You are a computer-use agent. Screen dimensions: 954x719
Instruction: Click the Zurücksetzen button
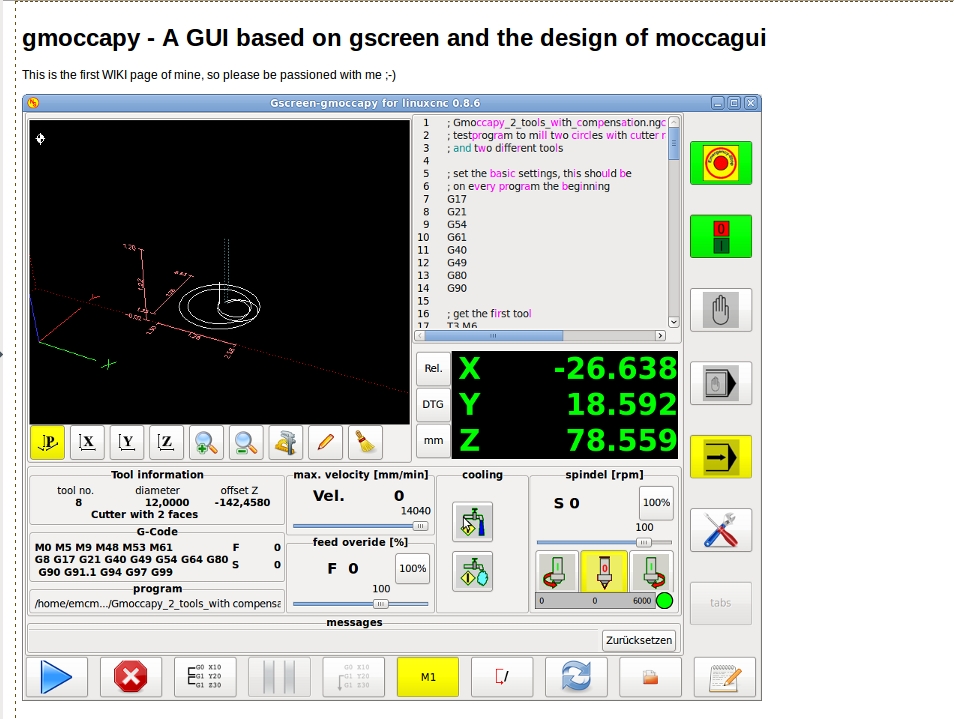pyautogui.click(x=639, y=641)
